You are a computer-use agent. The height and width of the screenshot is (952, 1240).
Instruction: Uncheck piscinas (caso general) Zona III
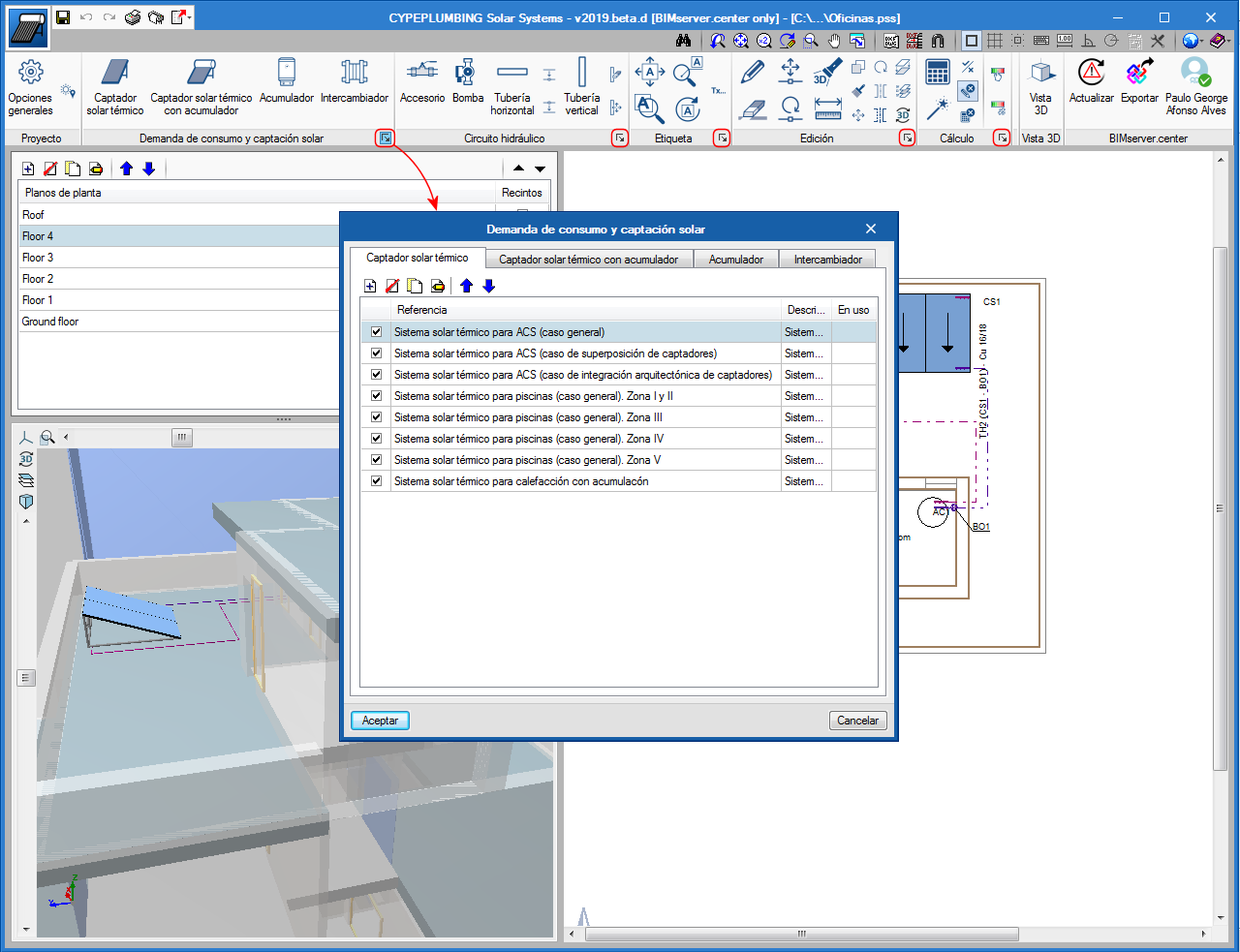(x=377, y=417)
